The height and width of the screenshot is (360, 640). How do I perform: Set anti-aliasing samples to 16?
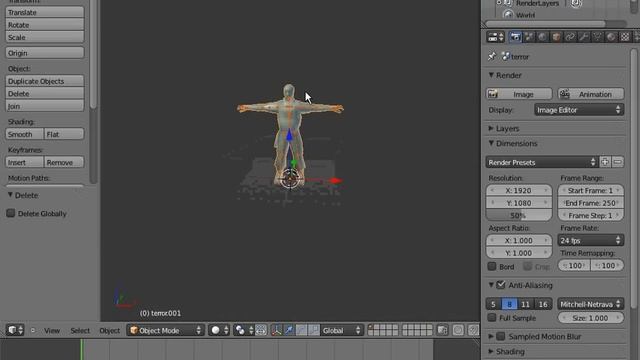543,304
